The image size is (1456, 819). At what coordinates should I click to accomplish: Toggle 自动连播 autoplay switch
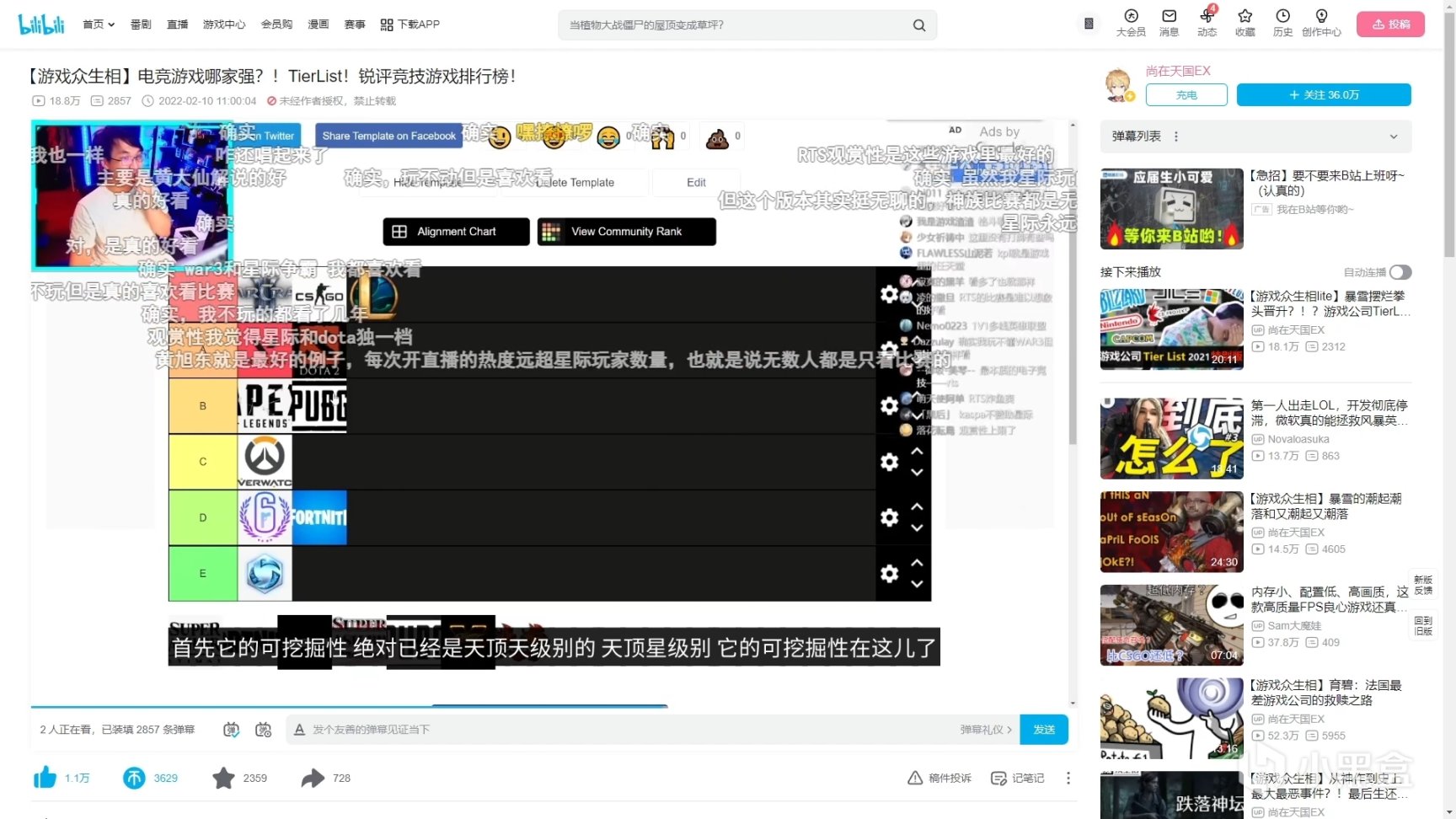(x=1400, y=272)
